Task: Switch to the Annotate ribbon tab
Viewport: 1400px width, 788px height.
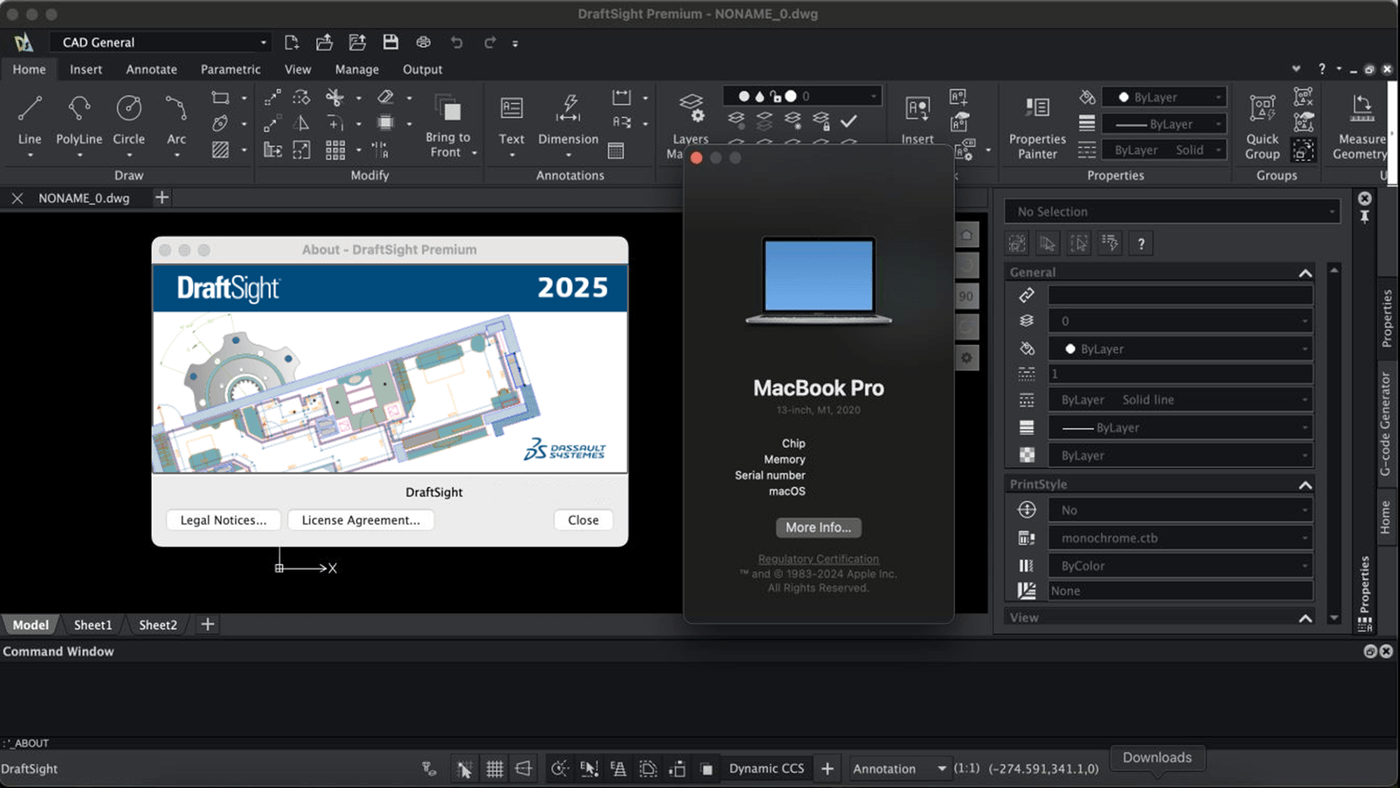Action: pyautogui.click(x=151, y=69)
